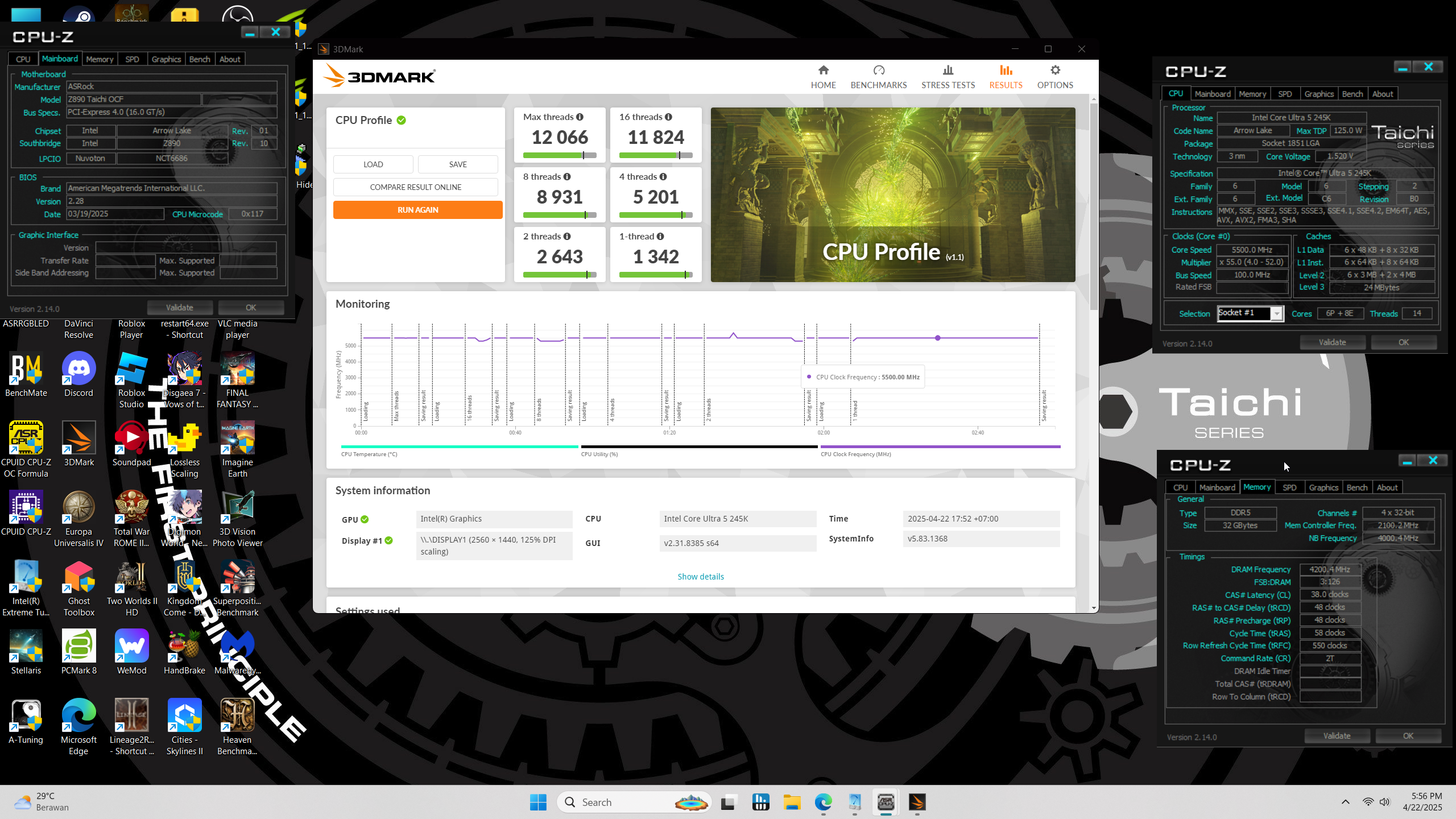1456x819 pixels.
Task: Open File Explorer from the taskbar
Action: tap(792, 802)
